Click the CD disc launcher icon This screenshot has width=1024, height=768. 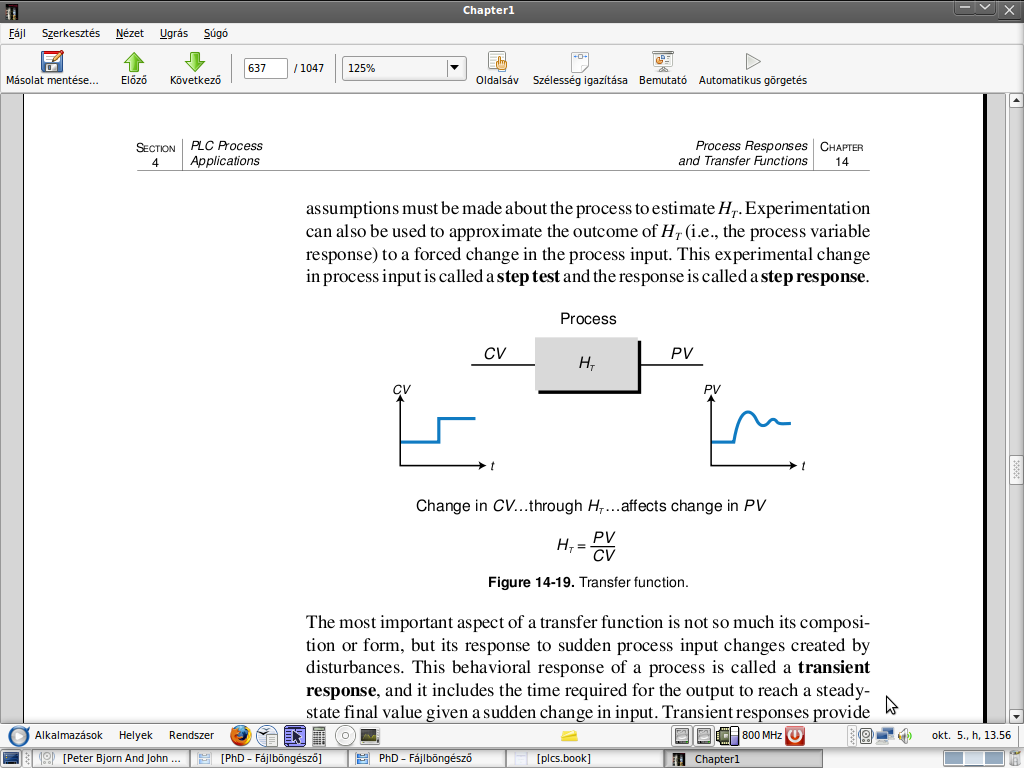click(345, 736)
